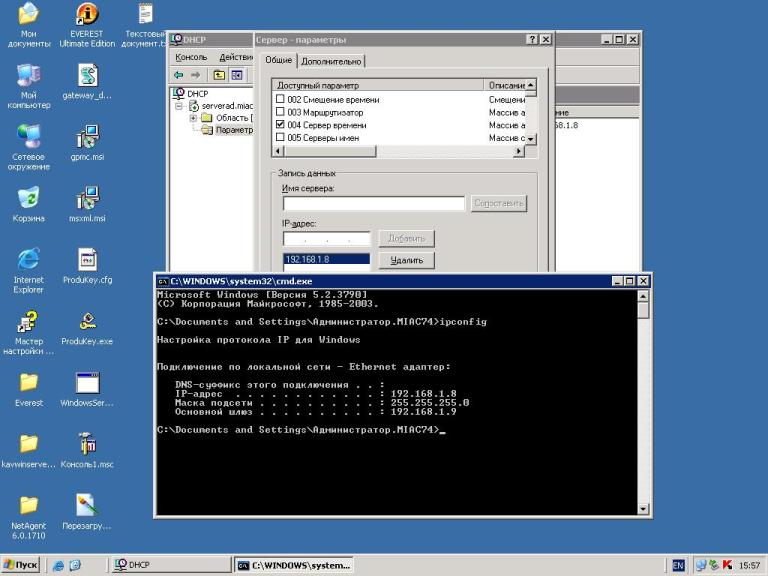Click the EN language indicator in tray
Viewport: 768px width, 576px height.
678,565
